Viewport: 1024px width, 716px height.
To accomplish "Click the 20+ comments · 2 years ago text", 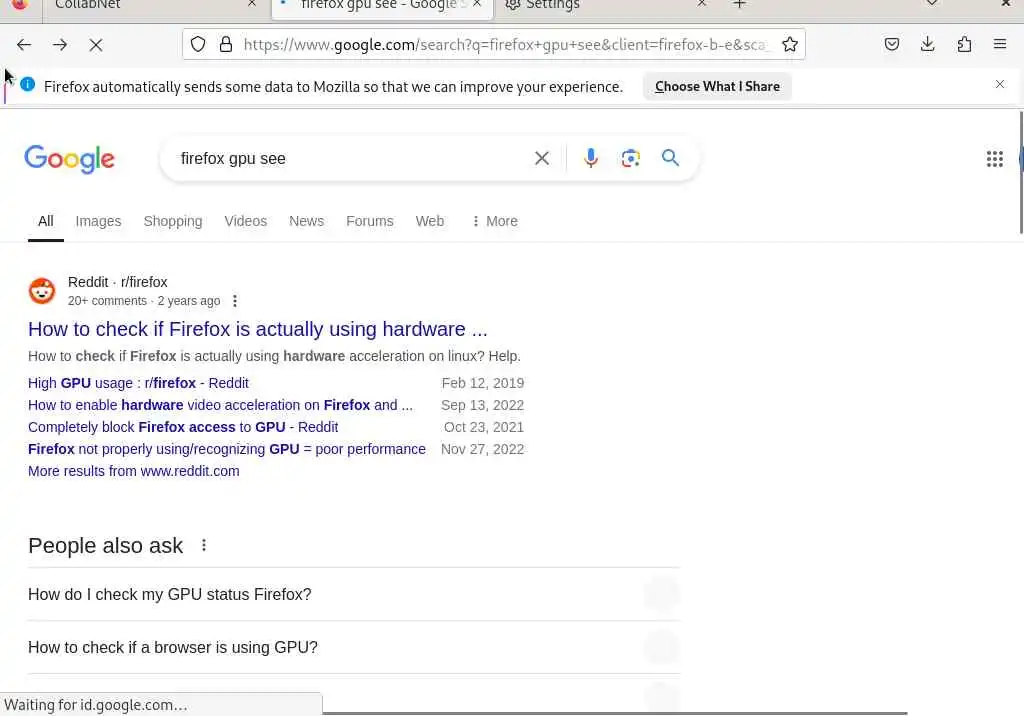I will coord(144,301).
